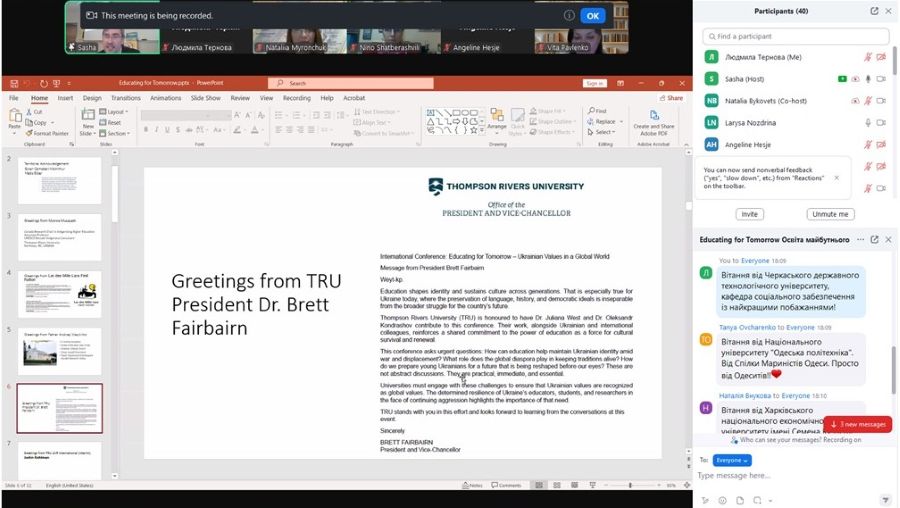Toggle camera icon for Людмила Тернова (Me)

coord(881,57)
